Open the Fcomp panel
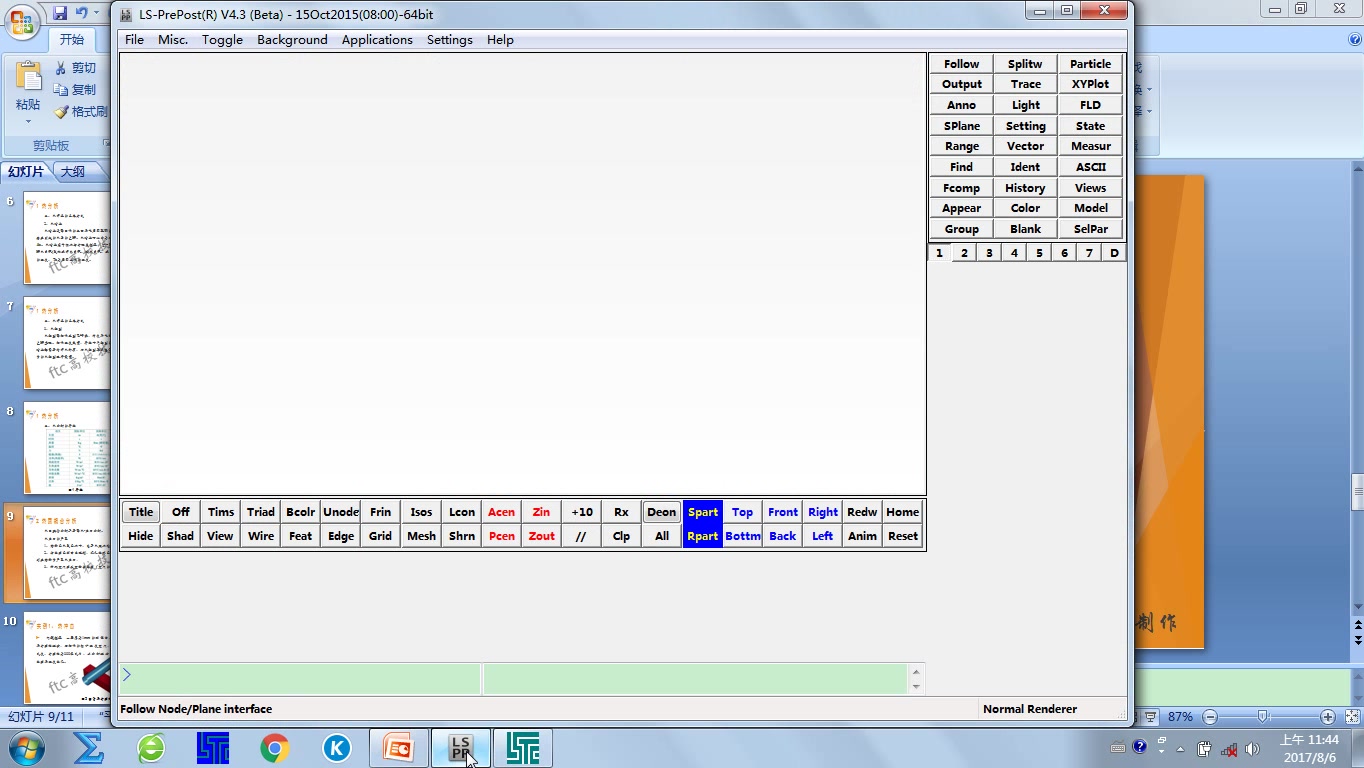This screenshot has height=768, width=1364. click(961, 188)
